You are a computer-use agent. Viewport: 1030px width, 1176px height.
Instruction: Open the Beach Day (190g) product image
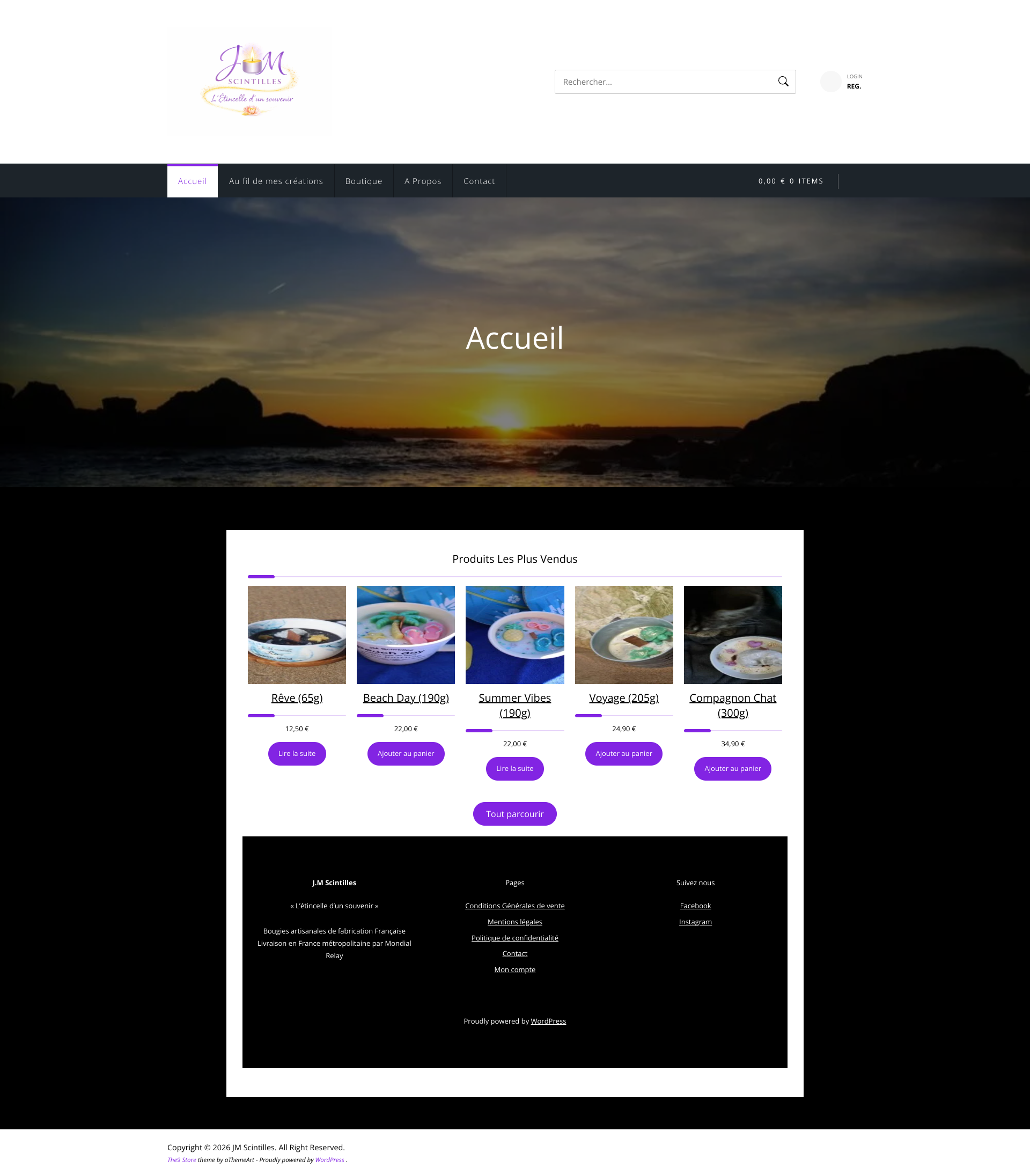click(405, 635)
